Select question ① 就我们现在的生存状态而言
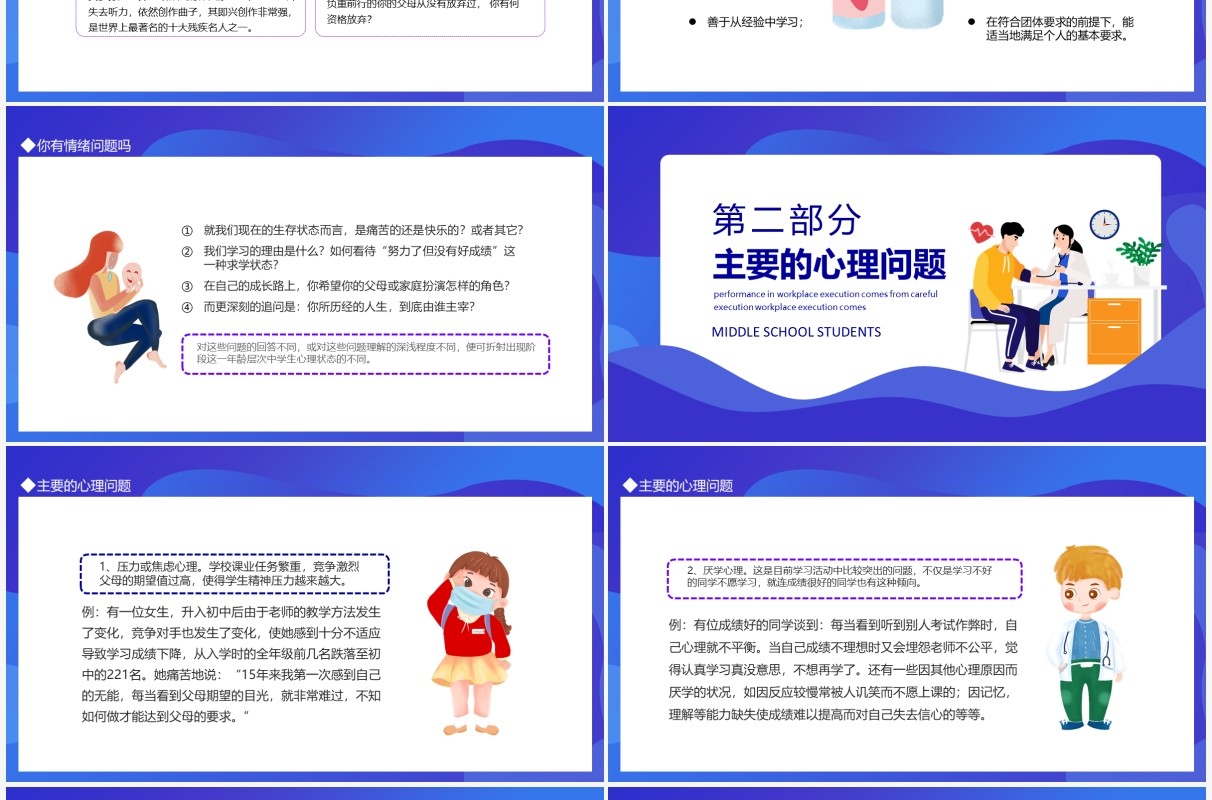This screenshot has width=1212, height=800. pyautogui.click(x=352, y=230)
